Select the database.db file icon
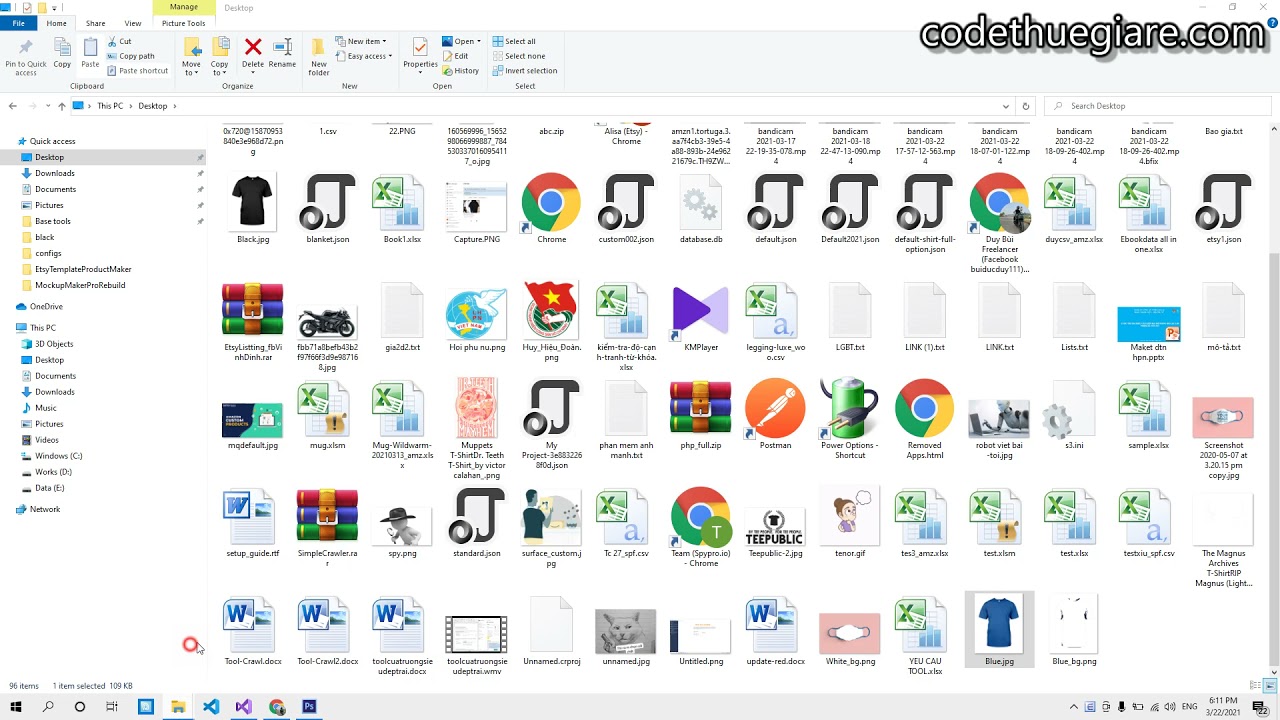Screen dimensions: 1280x720 (701, 203)
